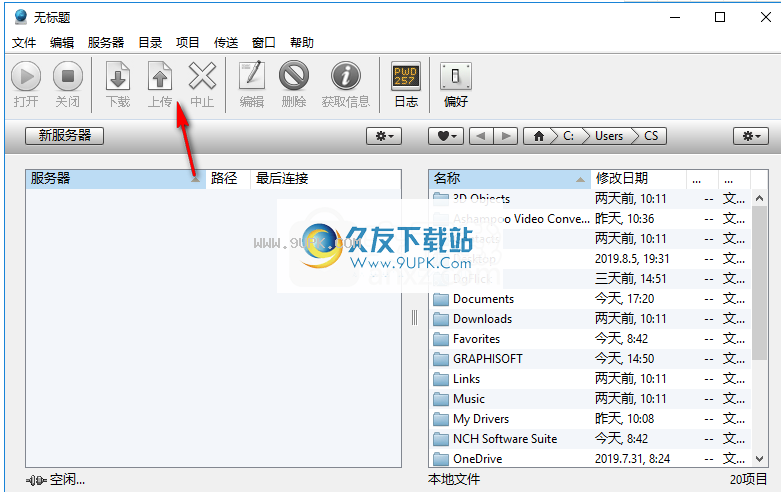Screen dimensions: 781x492
Task: Open the heart favorites dropdown
Action: click(446, 136)
